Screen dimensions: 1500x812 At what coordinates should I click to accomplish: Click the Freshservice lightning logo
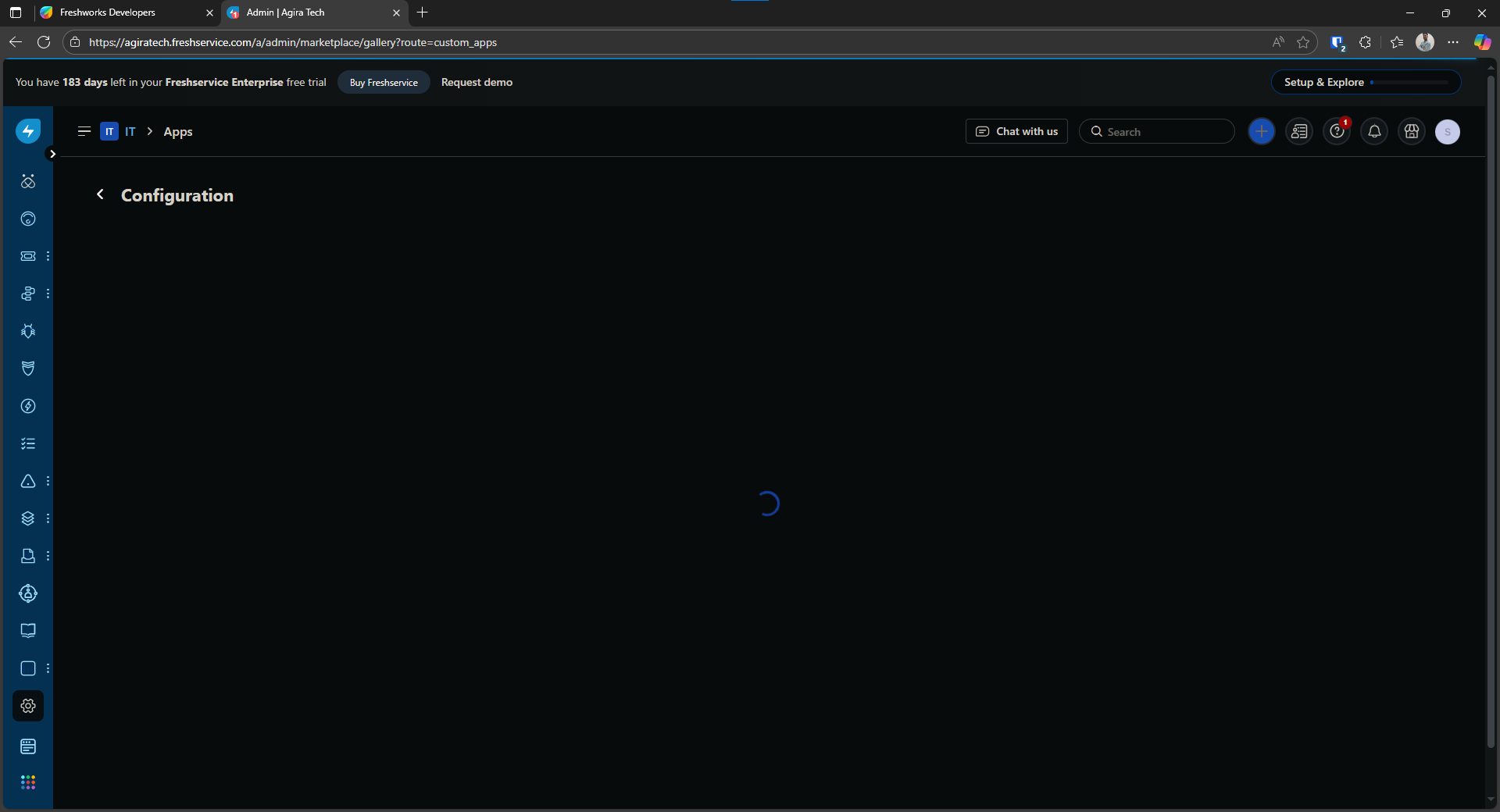(x=28, y=131)
